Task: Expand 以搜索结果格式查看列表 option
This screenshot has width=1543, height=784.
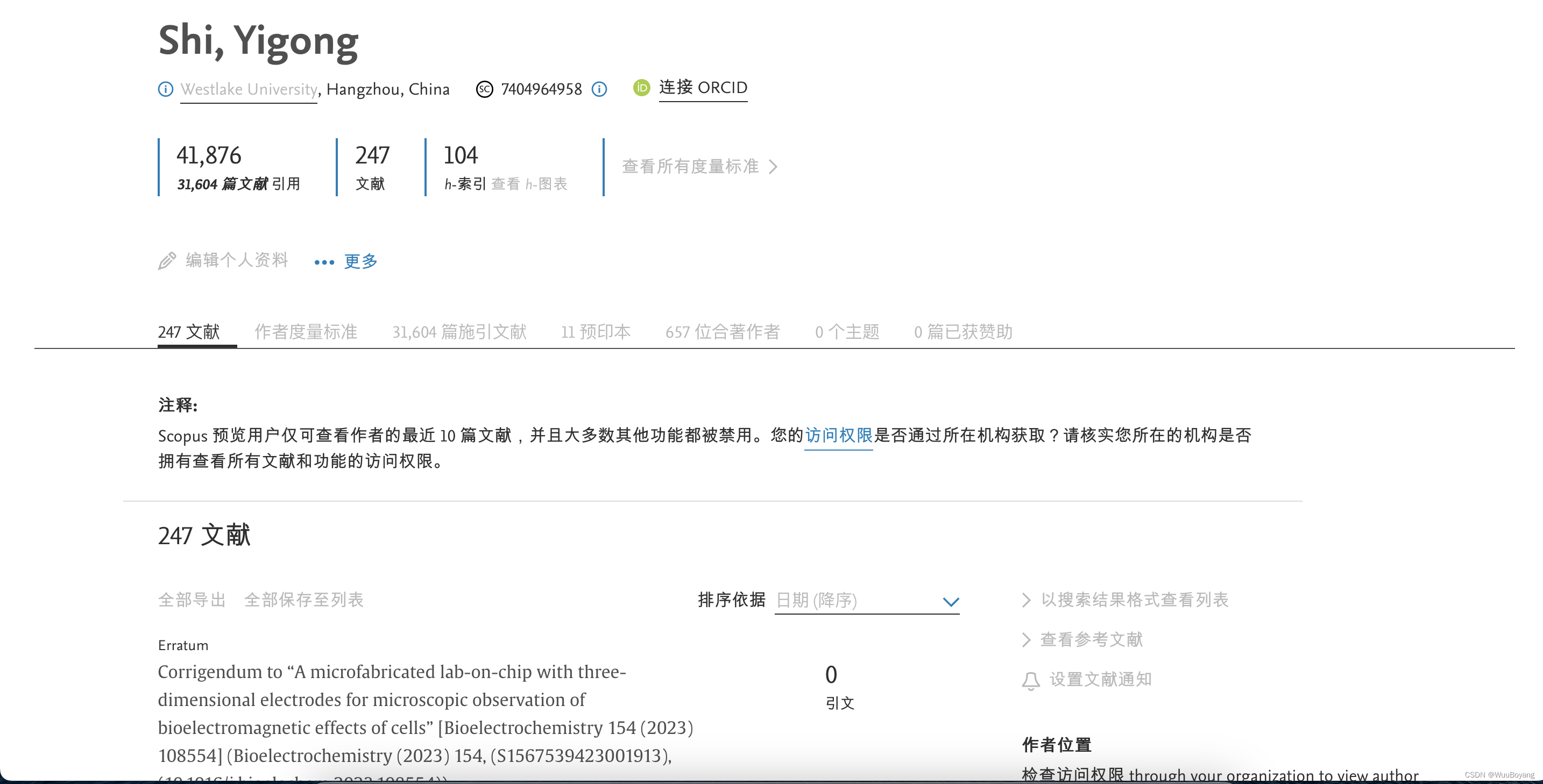Action: coord(1134,600)
